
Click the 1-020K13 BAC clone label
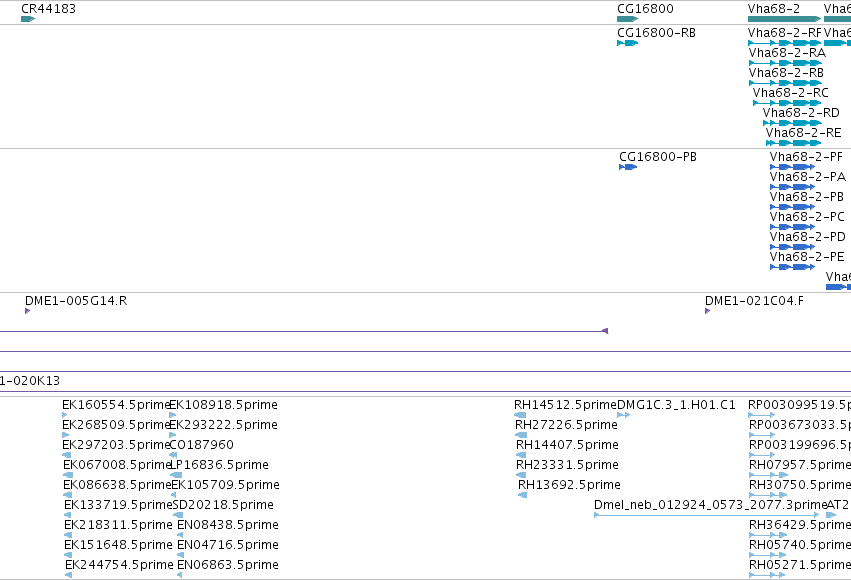click(x=30, y=381)
